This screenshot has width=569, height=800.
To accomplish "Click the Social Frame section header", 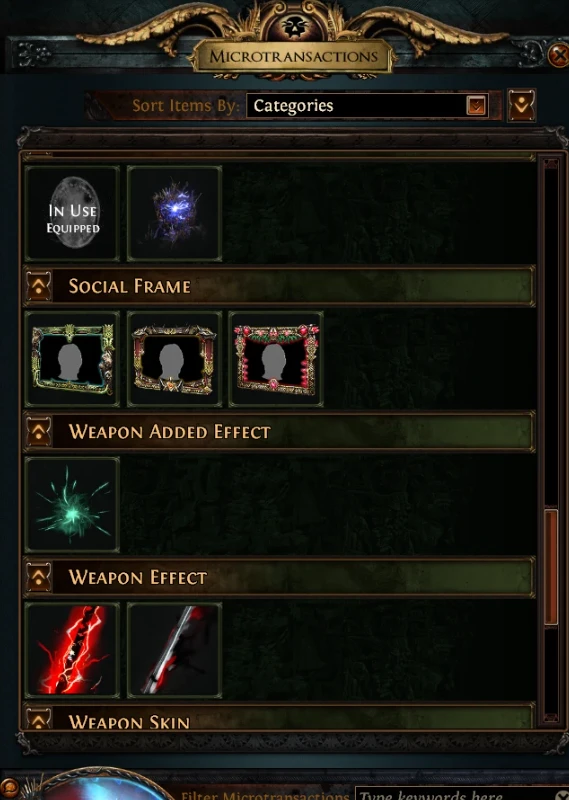I will click(279, 286).
